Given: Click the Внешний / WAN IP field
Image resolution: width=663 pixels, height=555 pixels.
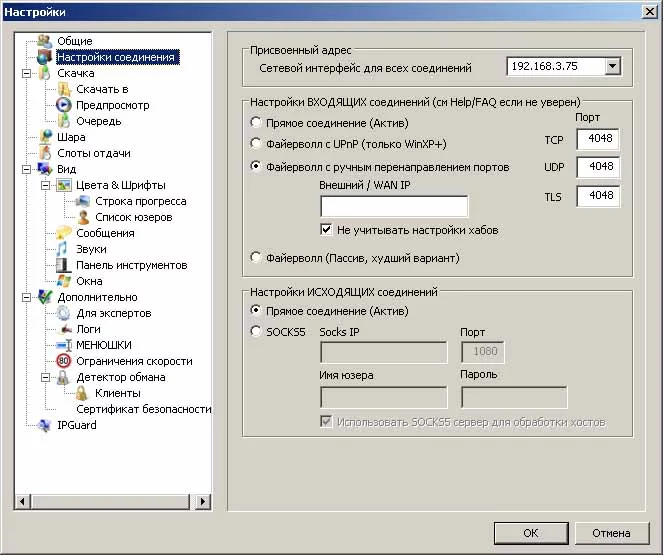Looking at the screenshot, I should 394,206.
